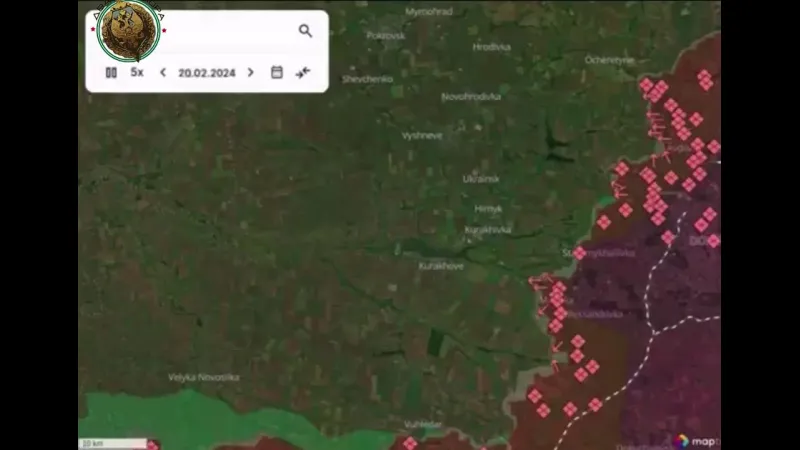The height and width of the screenshot is (450, 800).
Task: Click the unit marker below Vuhledar
Action: (x=410, y=442)
